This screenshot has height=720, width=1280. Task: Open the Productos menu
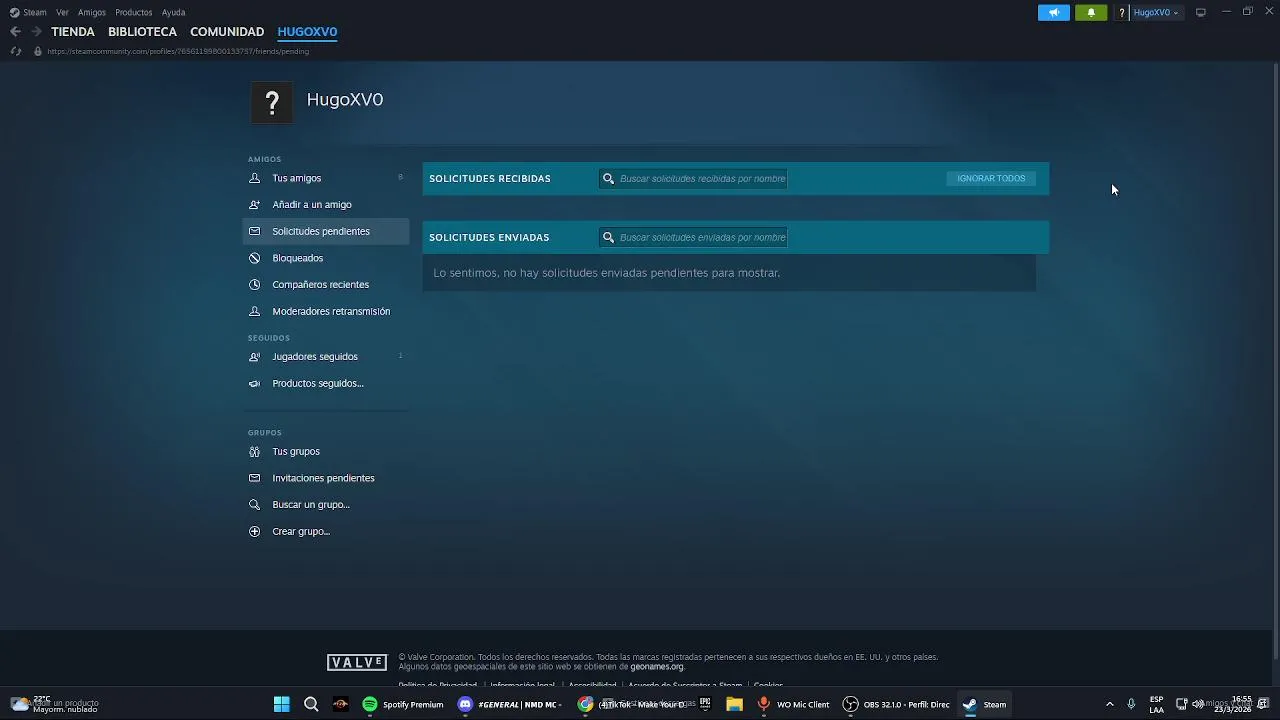click(134, 12)
